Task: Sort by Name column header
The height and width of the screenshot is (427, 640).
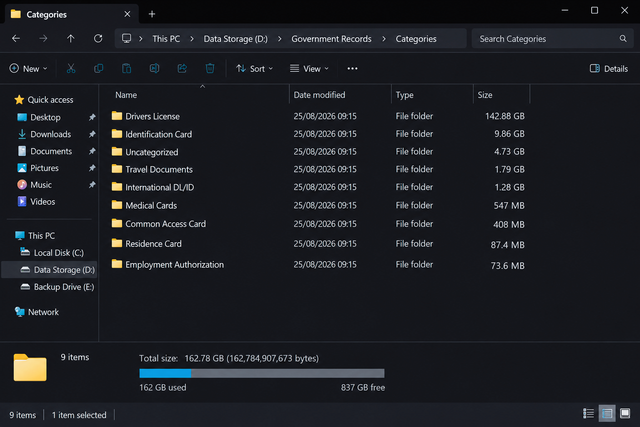Action: pyautogui.click(x=126, y=95)
